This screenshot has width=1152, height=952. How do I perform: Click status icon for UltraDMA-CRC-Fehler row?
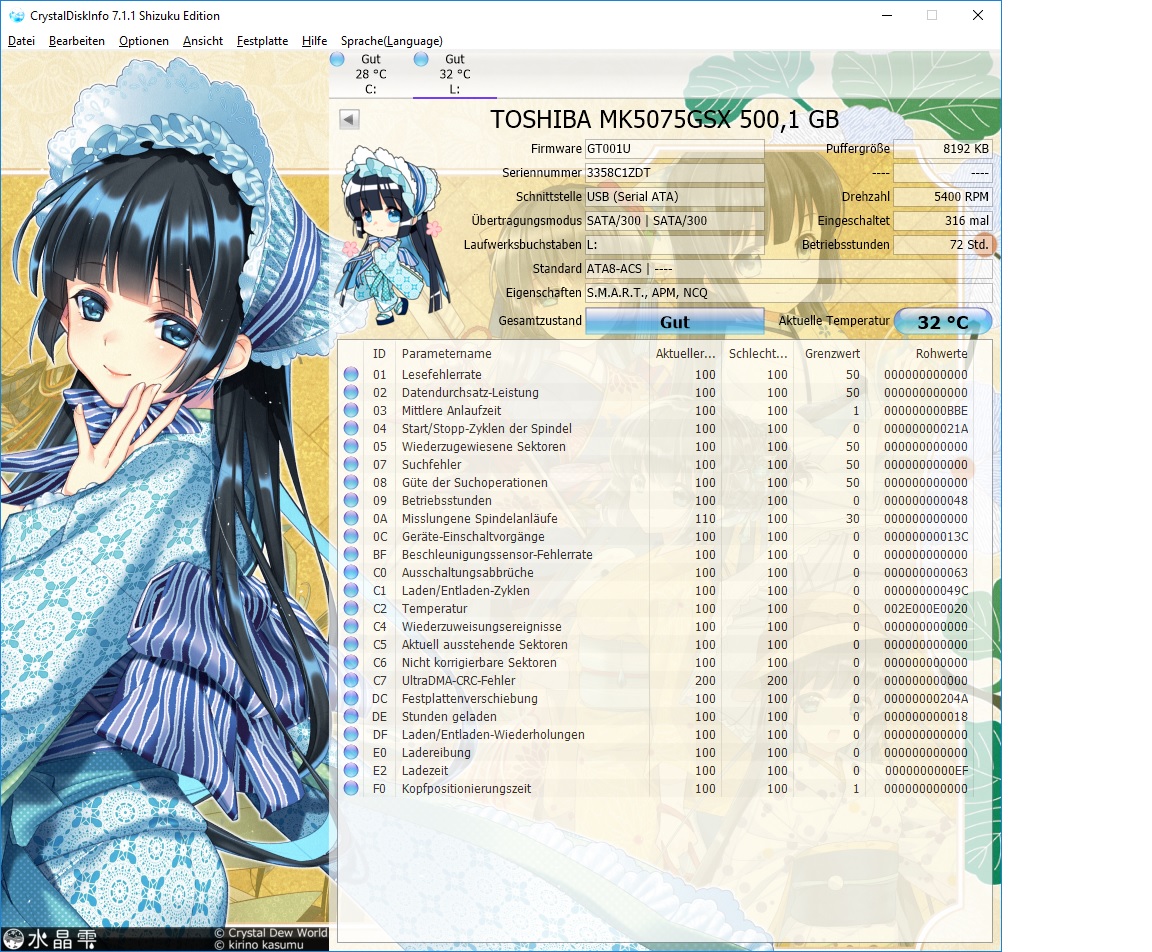(351, 680)
